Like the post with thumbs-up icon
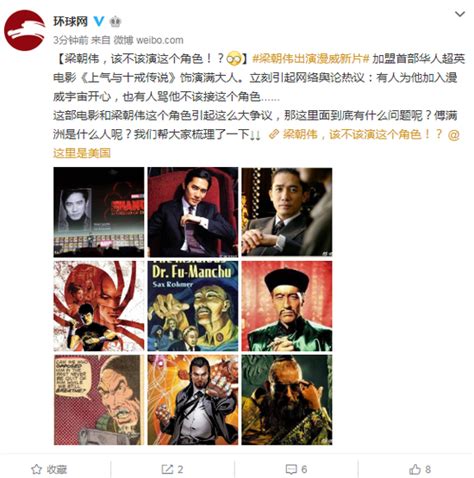474x478 pixels. 415,470
